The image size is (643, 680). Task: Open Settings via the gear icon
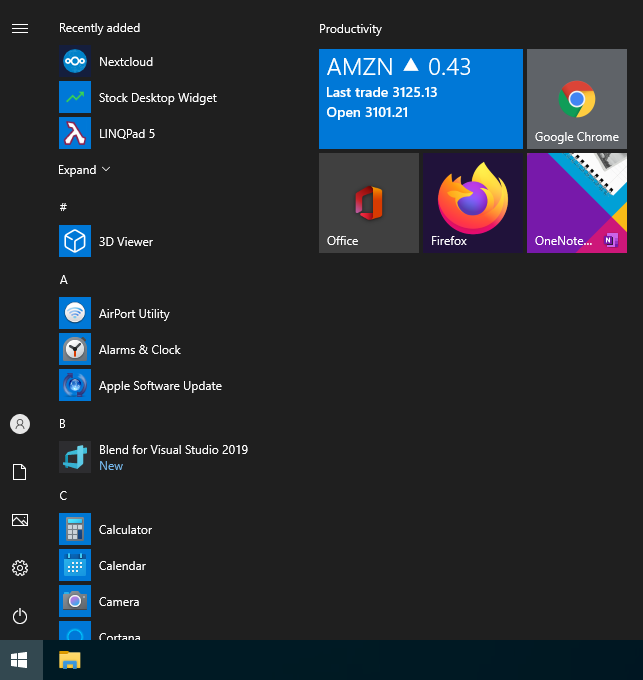tap(20, 568)
